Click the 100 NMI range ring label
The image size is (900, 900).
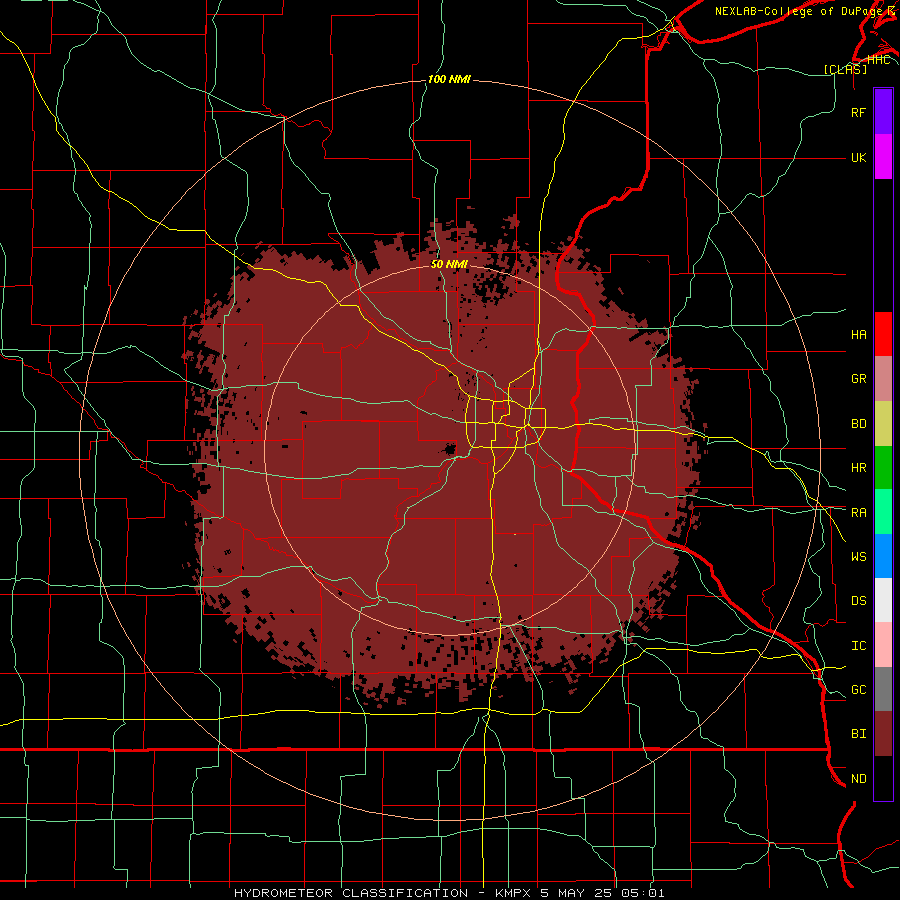(x=449, y=79)
